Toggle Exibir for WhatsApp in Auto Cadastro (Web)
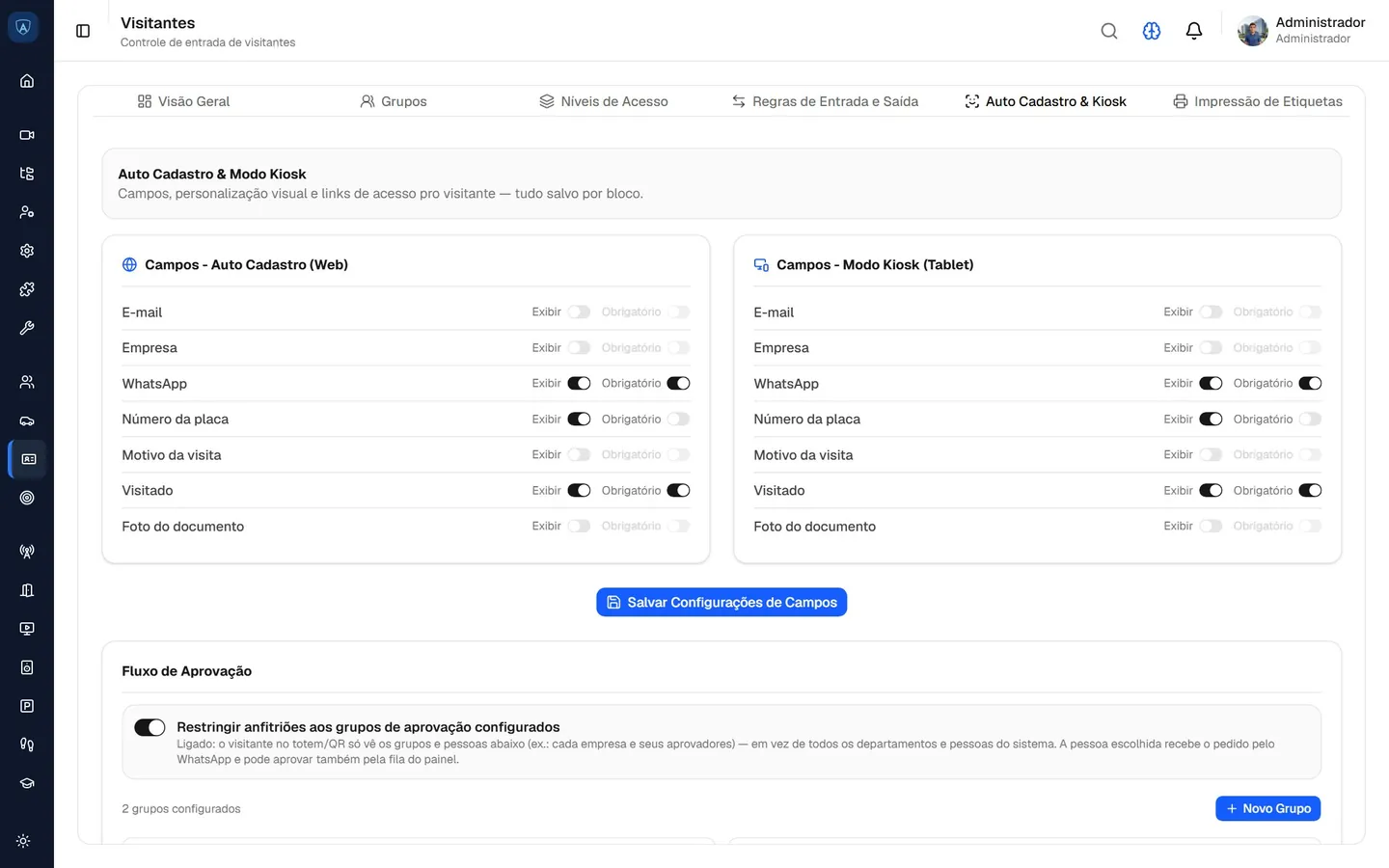Viewport: 1389px width, 868px height. 579,384
